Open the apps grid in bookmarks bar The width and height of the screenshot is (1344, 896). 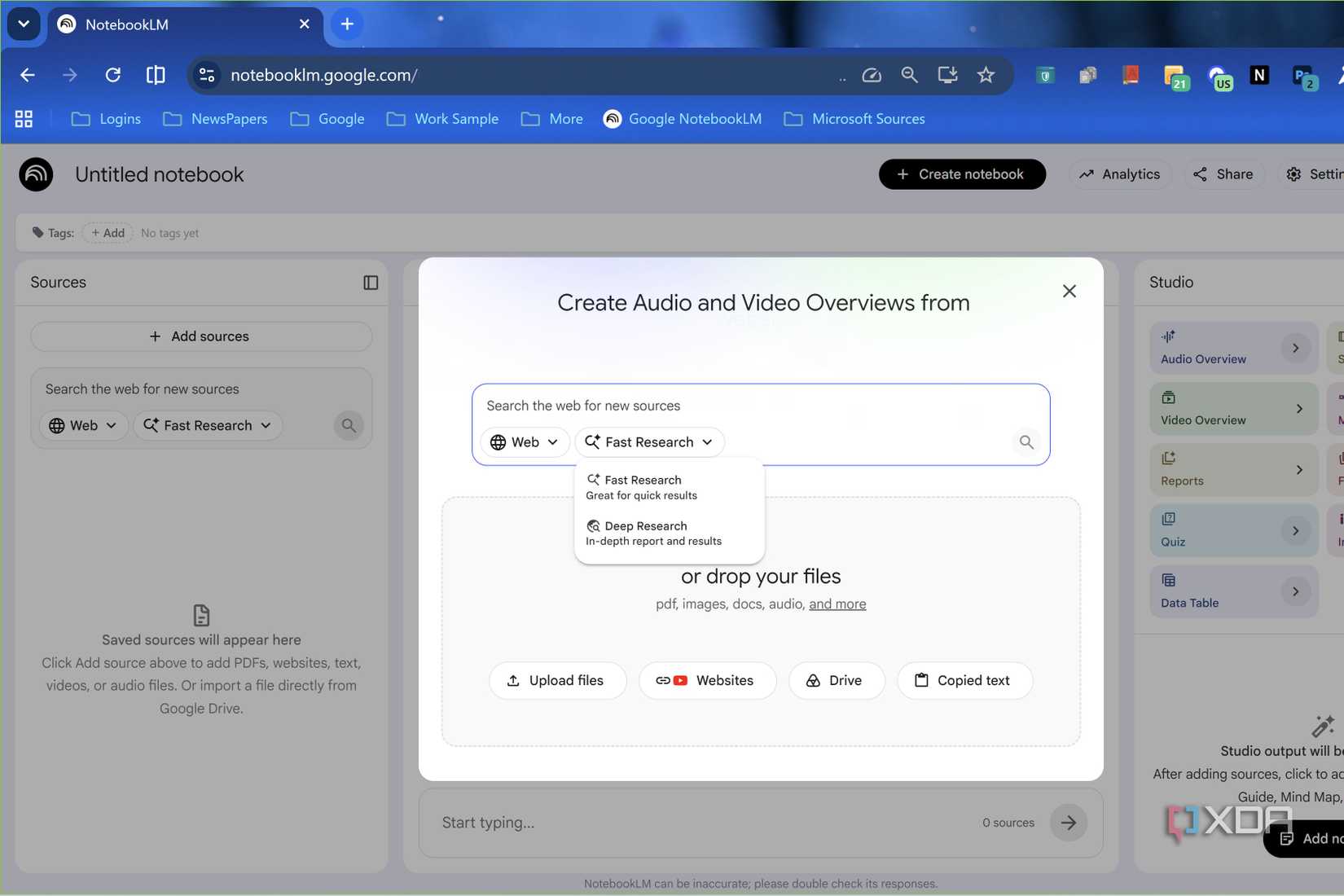point(24,119)
